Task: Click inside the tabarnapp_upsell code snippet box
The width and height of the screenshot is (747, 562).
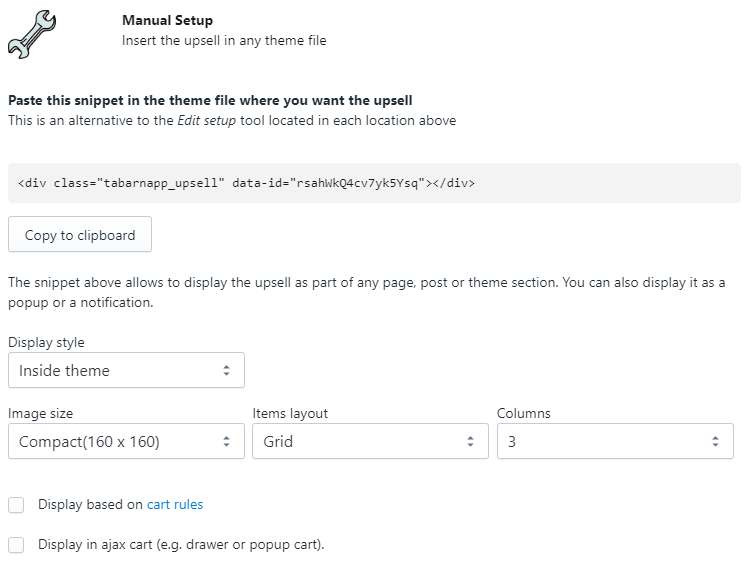Action: 374,183
